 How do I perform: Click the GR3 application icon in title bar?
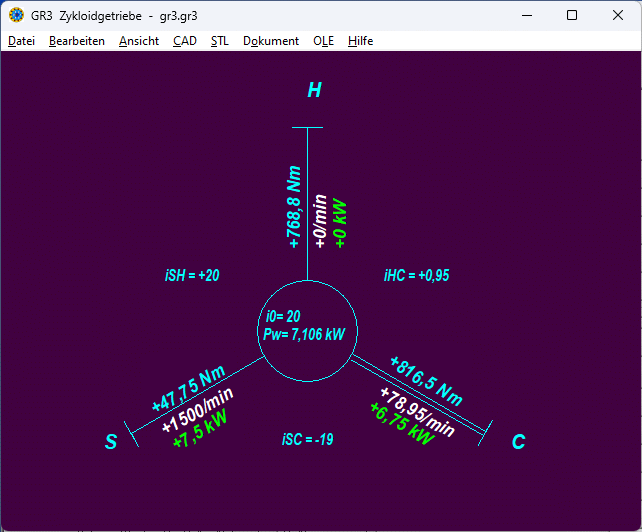tap(16, 15)
